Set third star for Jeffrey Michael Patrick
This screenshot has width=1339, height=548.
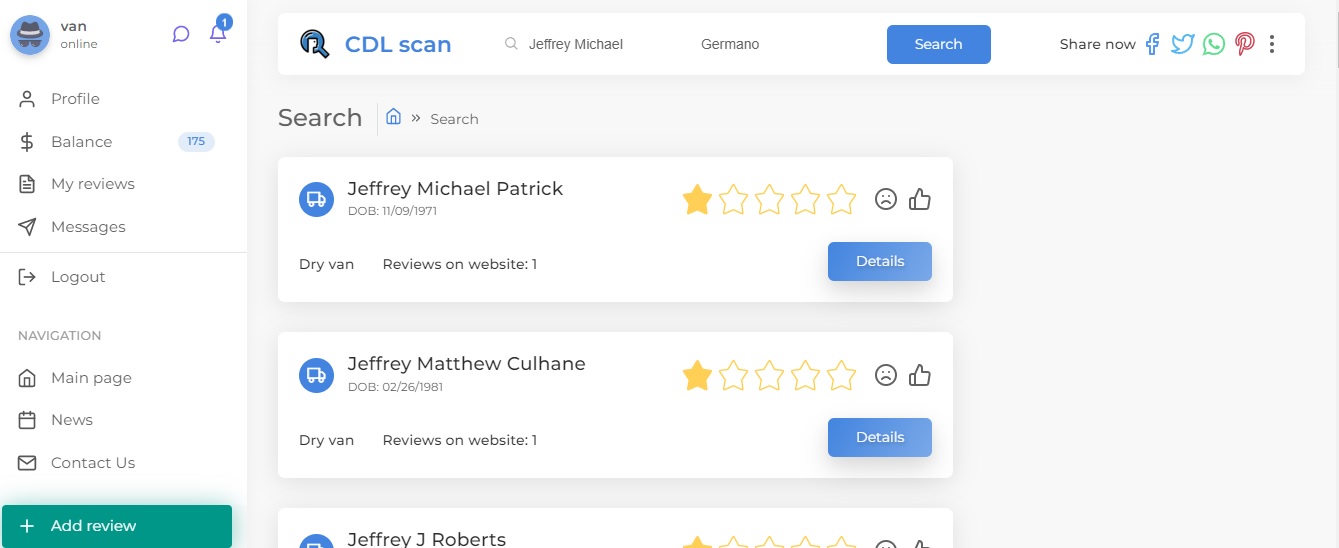click(x=769, y=200)
